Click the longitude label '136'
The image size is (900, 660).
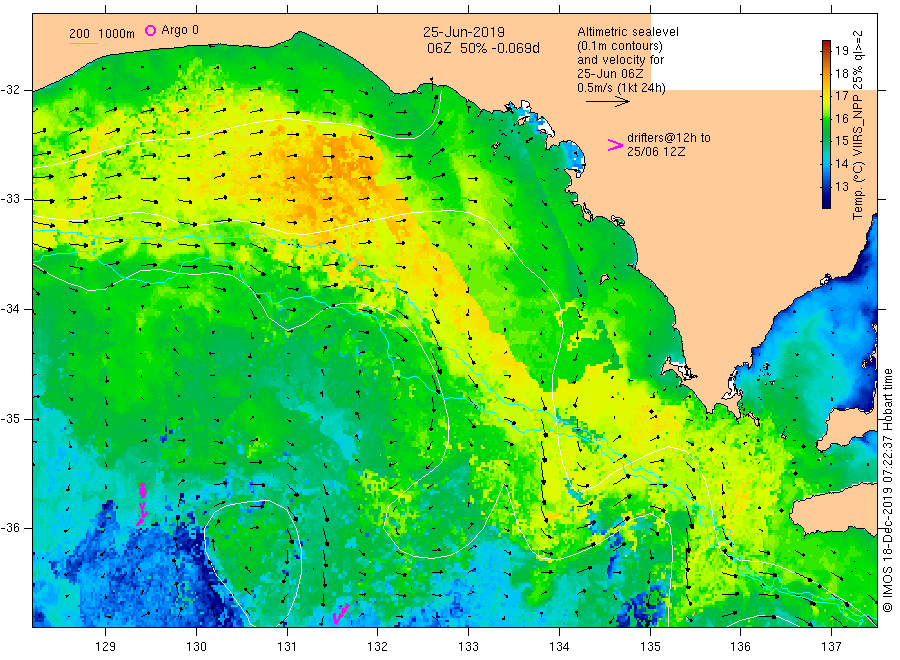740,647
